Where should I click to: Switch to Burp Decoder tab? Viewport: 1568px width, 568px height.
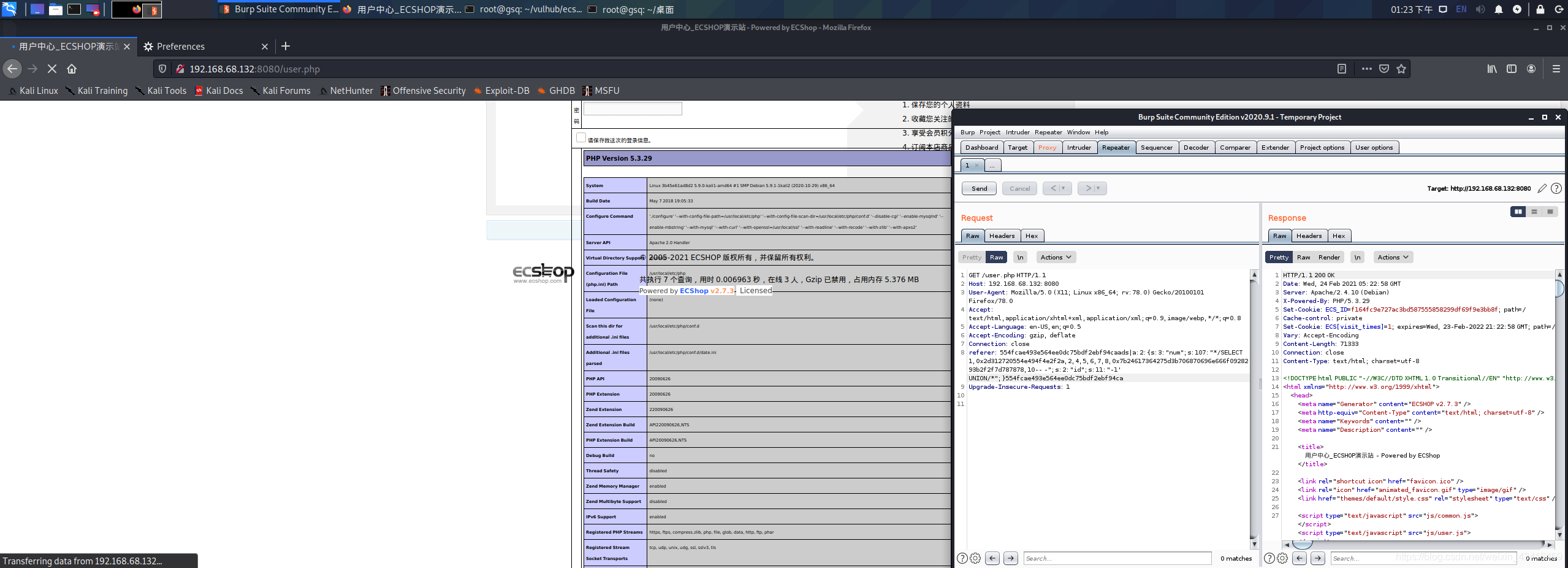(x=1196, y=147)
